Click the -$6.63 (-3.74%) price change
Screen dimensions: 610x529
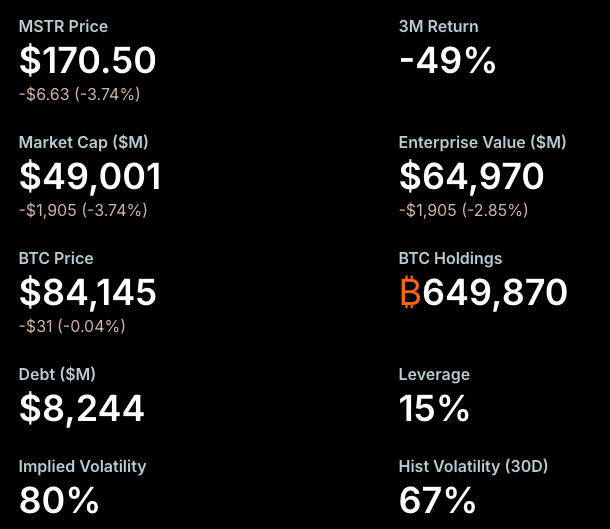[79, 94]
